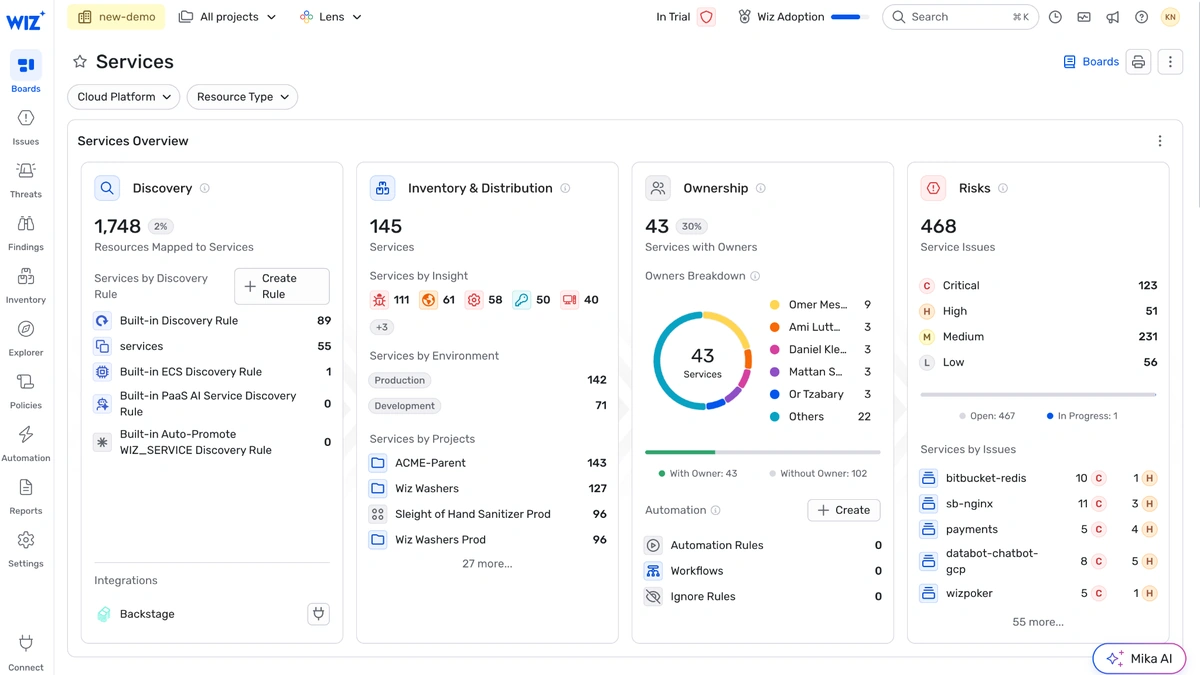Open the board's three-dot options menu

tap(1170, 62)
